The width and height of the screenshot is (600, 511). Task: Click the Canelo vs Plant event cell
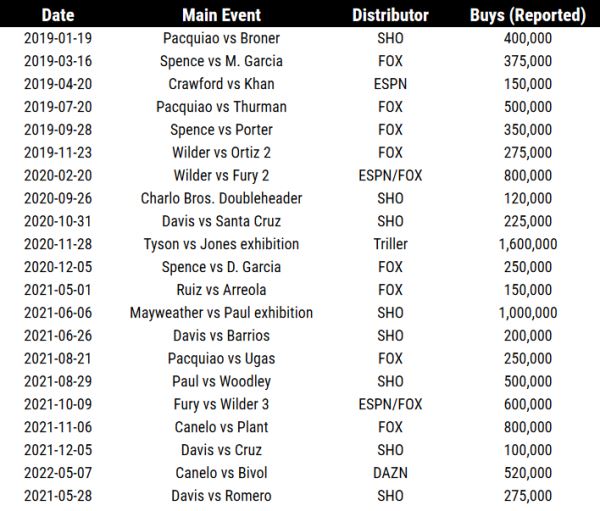coord(221,427)
